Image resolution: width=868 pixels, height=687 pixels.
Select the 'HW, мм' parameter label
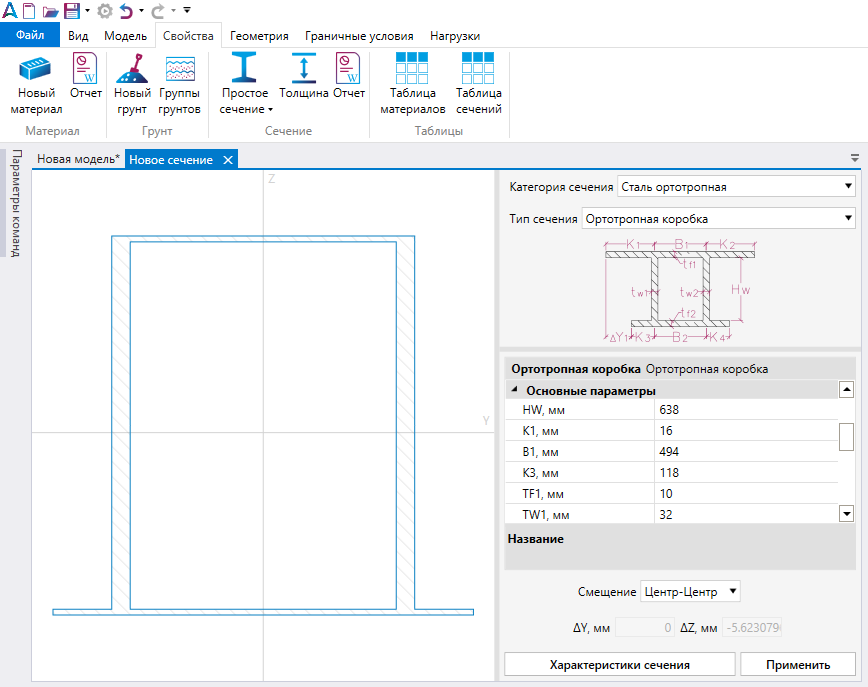544,410
